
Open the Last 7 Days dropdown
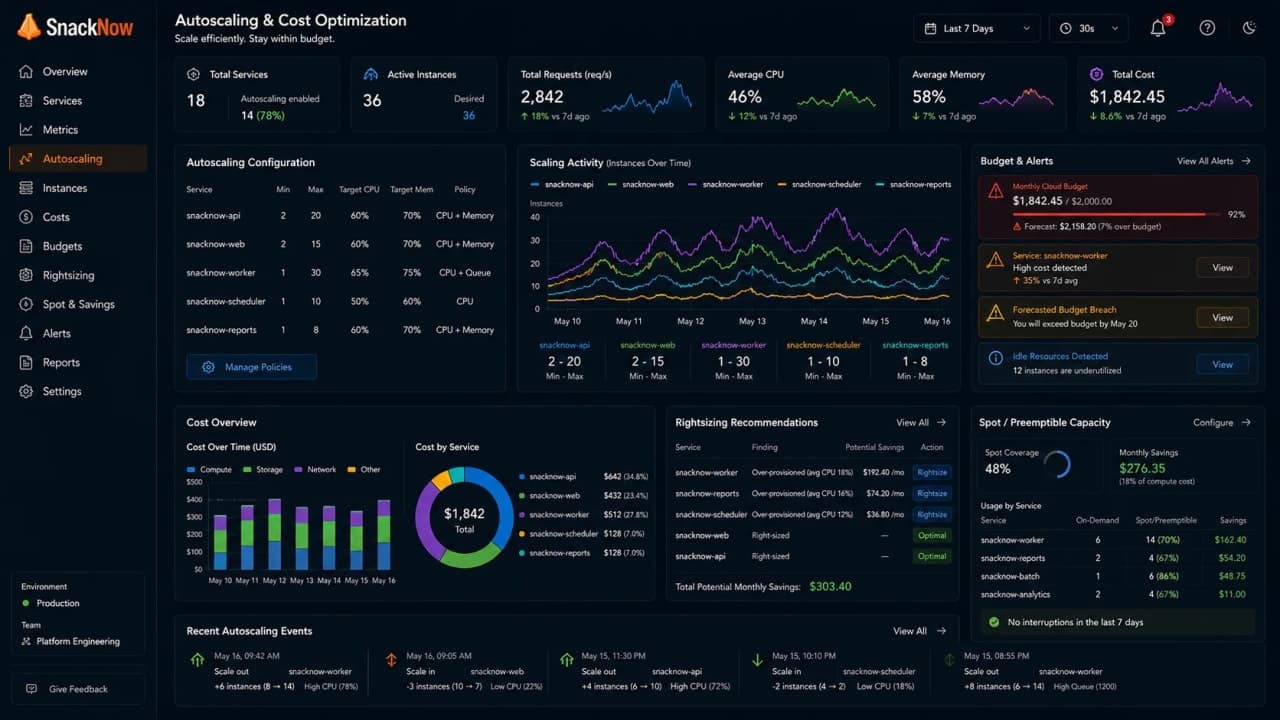coord(977,28)
